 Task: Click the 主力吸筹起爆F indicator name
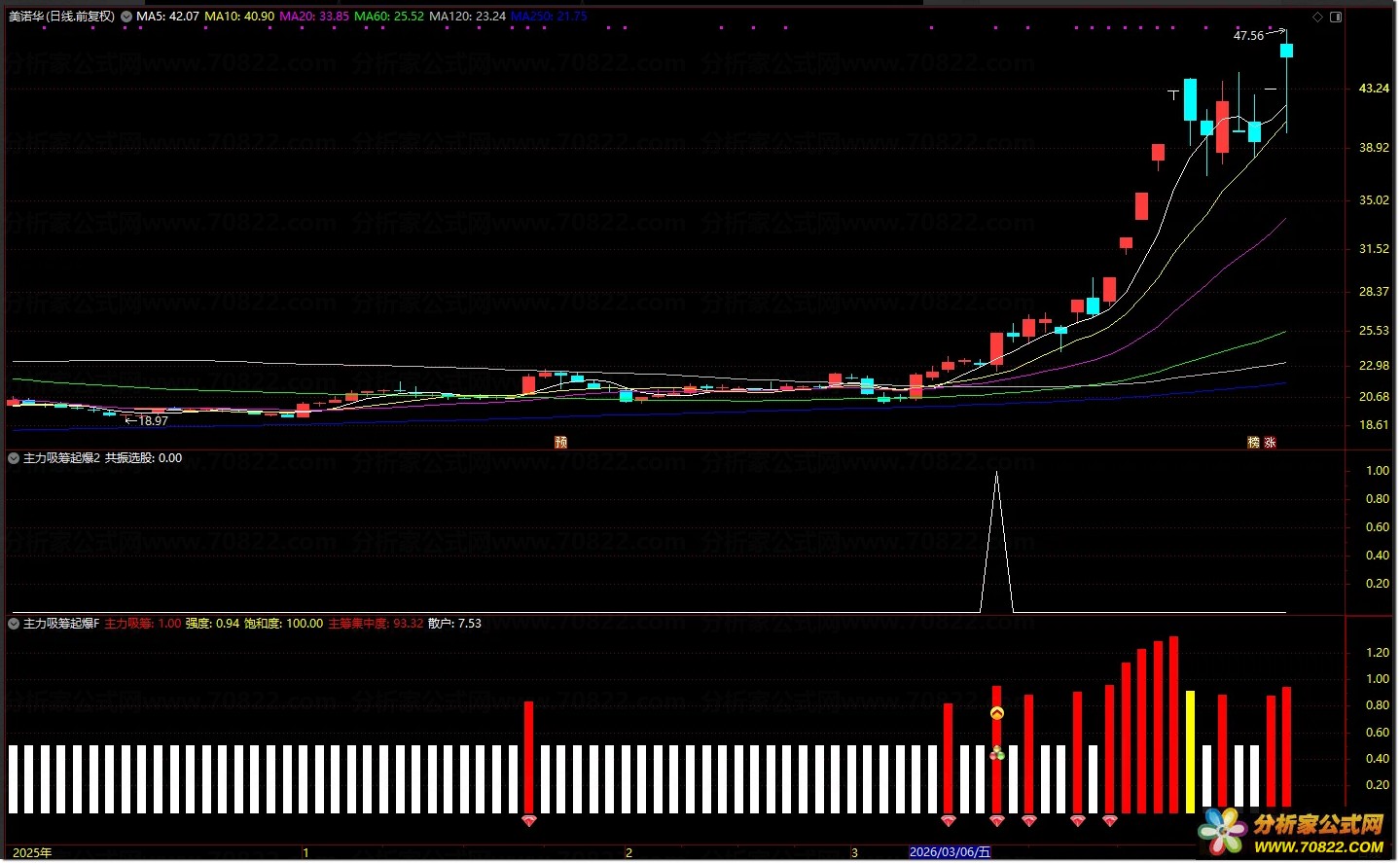(x=61, y=624)
